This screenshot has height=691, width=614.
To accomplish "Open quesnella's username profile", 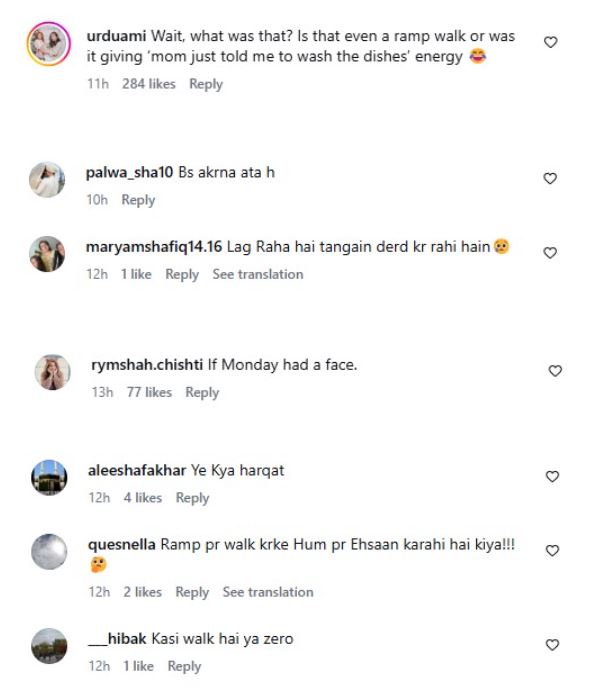I will pyautogui.click(x=121, y=544).
